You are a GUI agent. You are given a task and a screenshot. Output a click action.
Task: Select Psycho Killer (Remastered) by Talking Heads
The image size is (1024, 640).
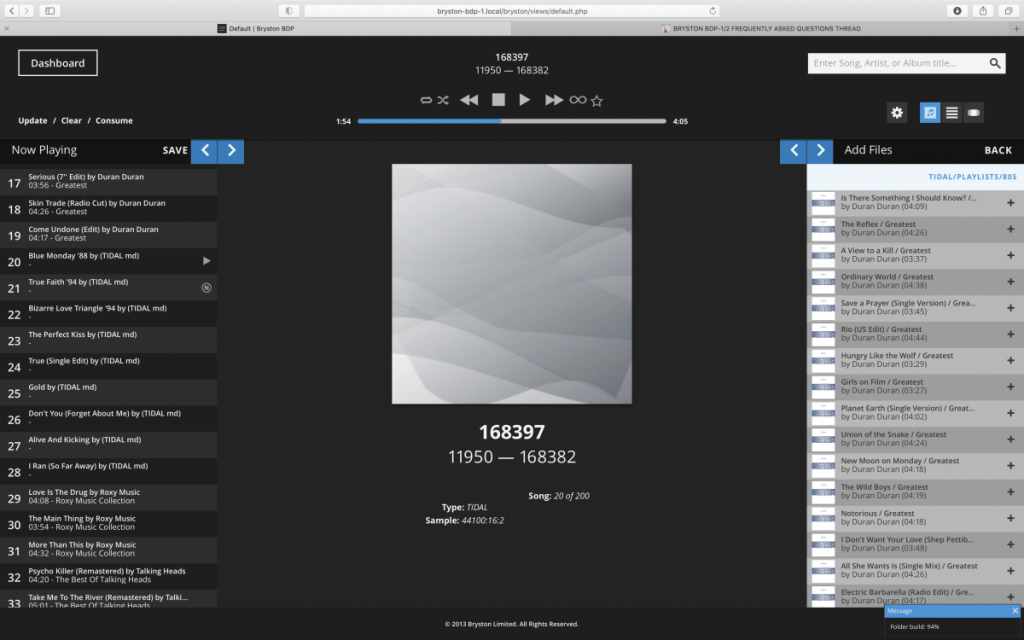108,576
